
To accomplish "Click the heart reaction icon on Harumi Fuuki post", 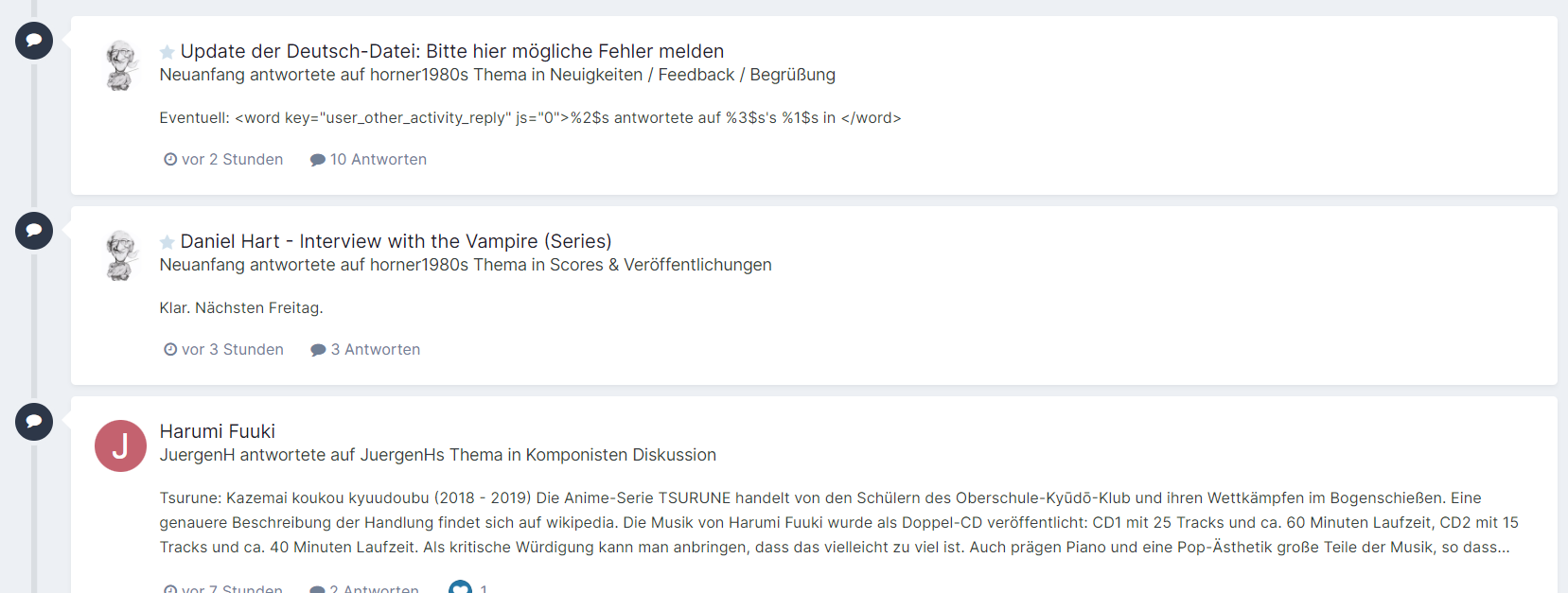I will (460, 587).
